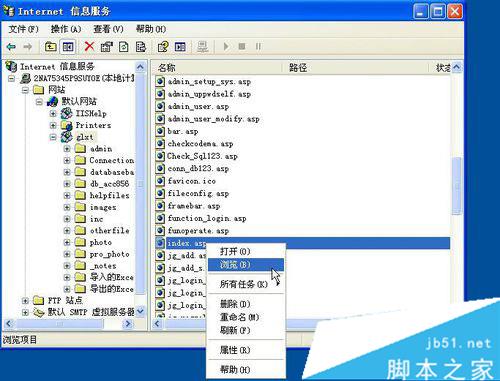Collapse the 网站 folder node
The image size is (500, 381).
25,90
